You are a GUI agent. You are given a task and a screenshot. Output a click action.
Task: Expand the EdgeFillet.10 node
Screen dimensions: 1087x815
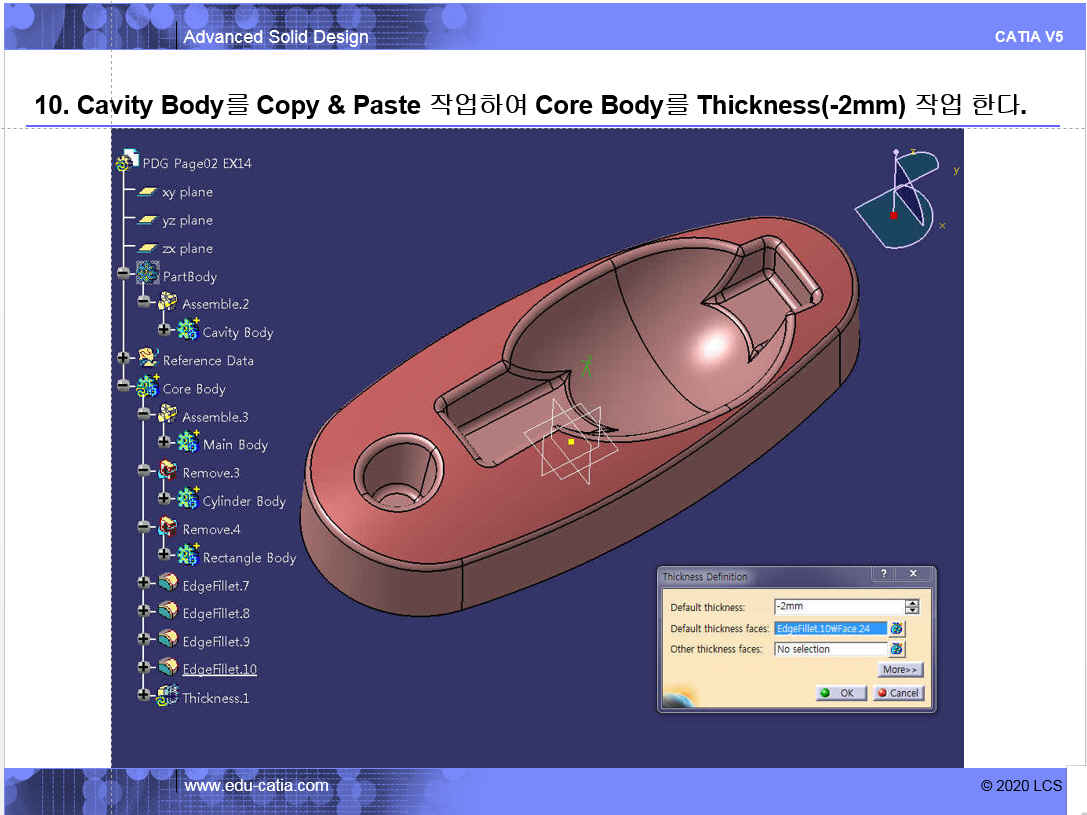click(144, 667)
